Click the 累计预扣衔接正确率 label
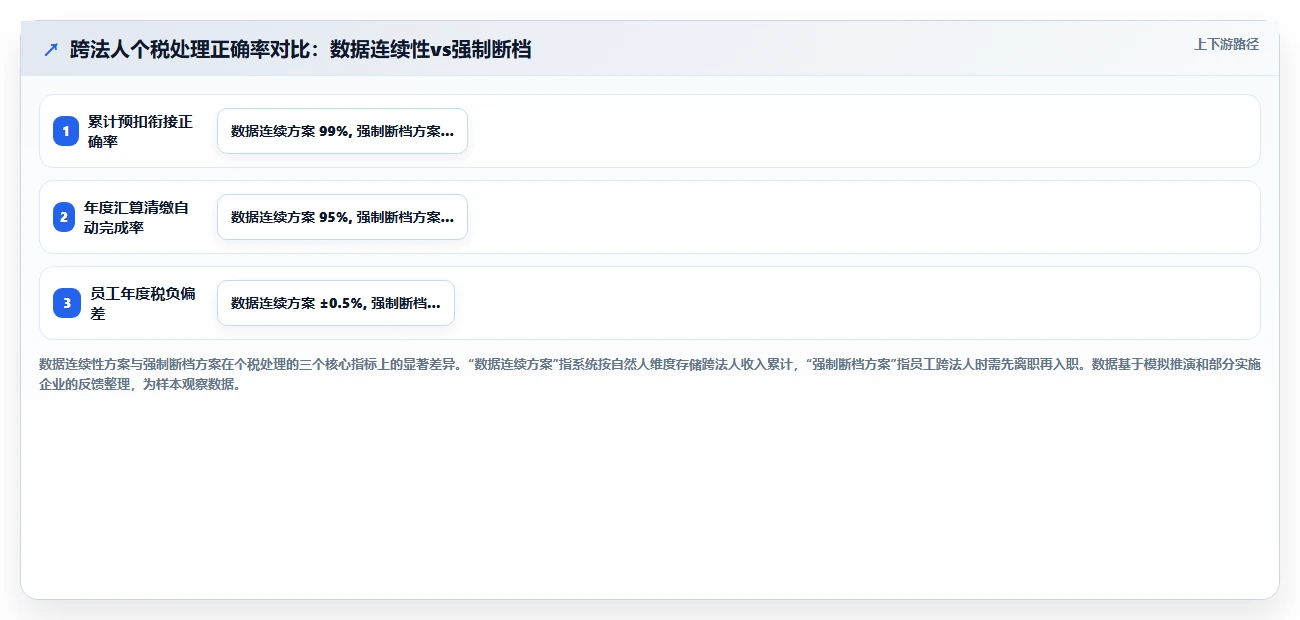This screenshot has width=1300, height=620. tap(140, 131)
